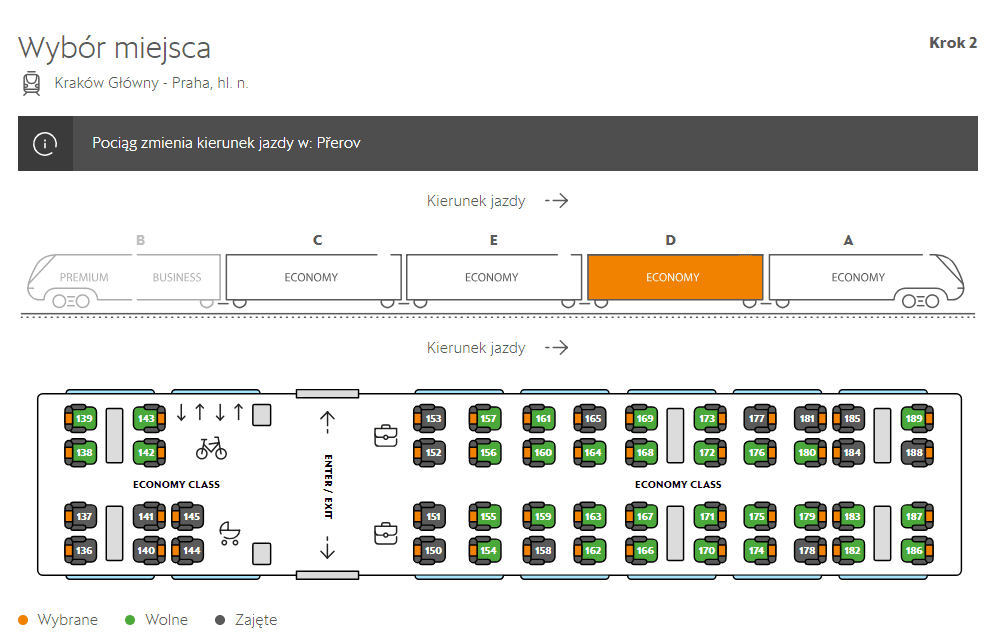This screenshot has width=992, height=634.
Task: Open selected Economy carriage D
Action: pos(675,277)
